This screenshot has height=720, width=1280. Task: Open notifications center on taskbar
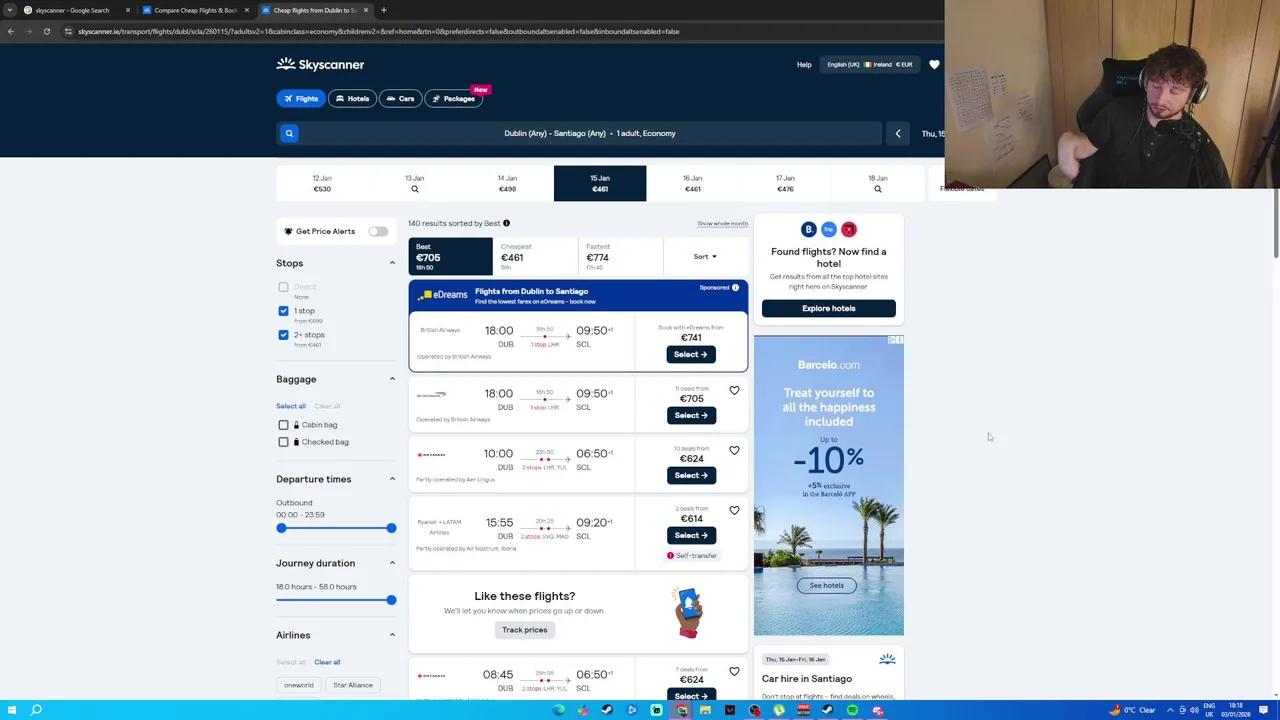(x=1264, y=710)
